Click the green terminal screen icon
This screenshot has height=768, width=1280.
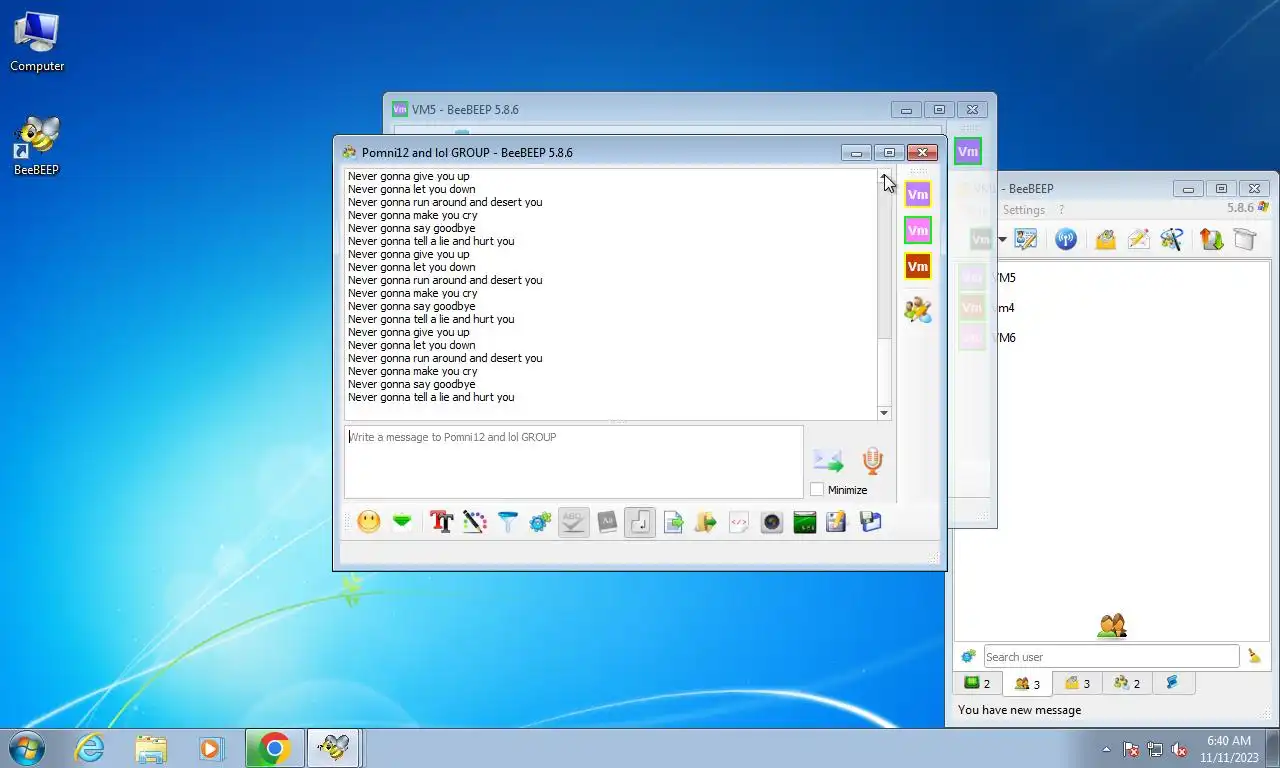(805, 522)
